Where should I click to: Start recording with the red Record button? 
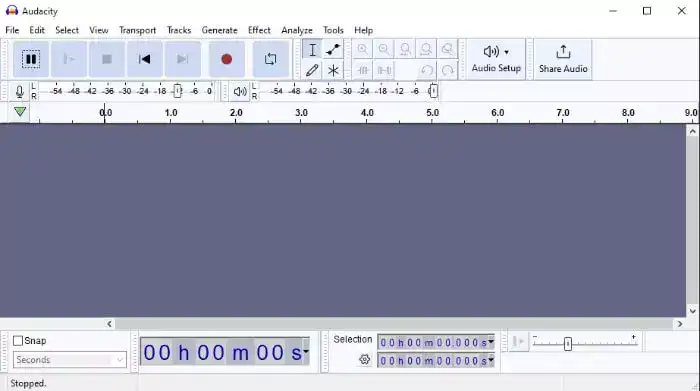coord(227,59)
